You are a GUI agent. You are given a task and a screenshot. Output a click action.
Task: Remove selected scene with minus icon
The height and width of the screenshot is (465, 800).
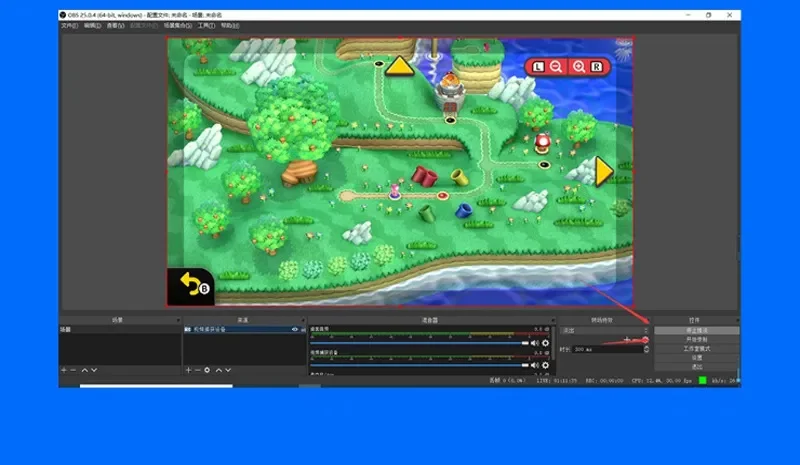pos(73,370)
